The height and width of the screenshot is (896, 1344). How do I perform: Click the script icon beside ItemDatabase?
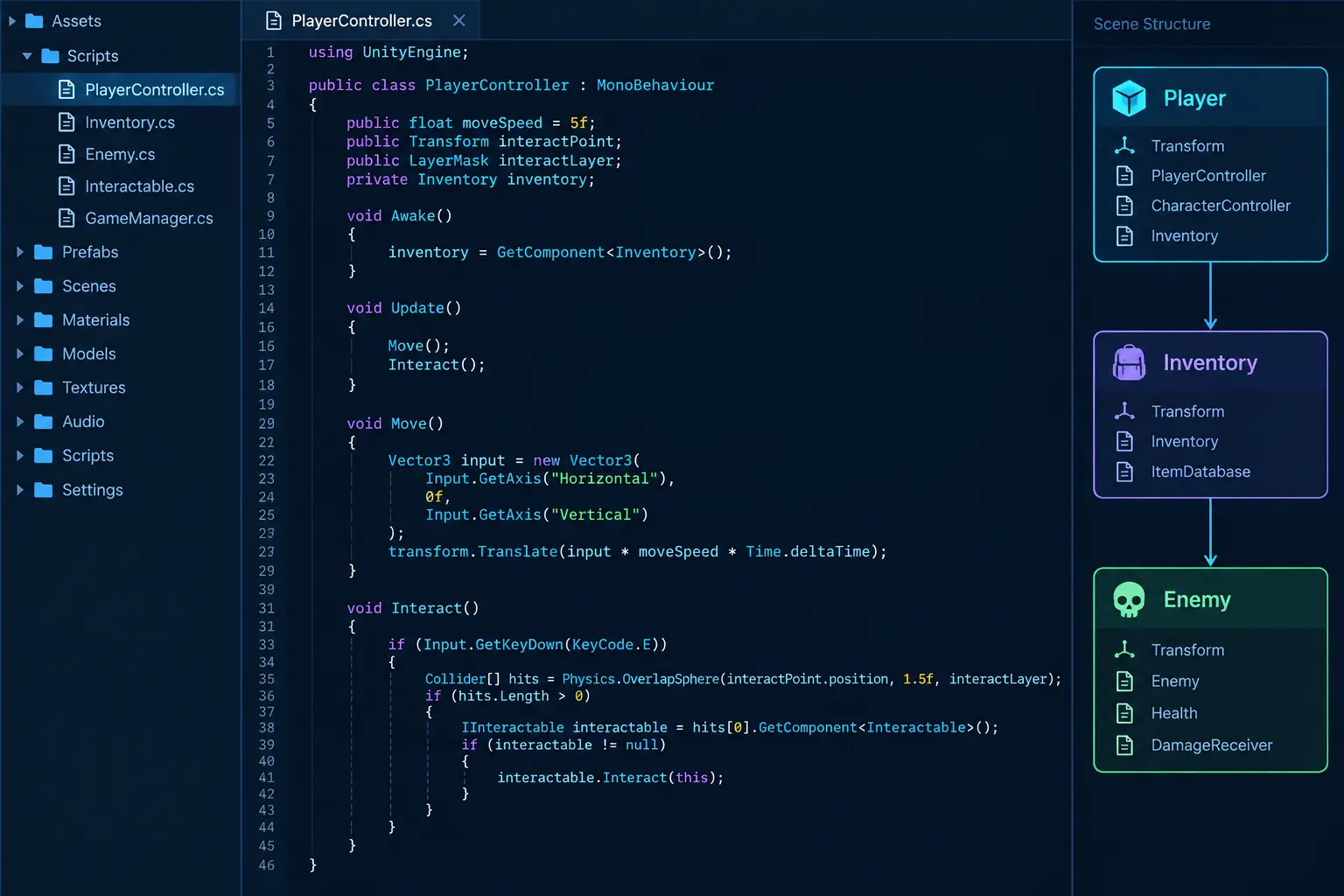(1125, 472)
